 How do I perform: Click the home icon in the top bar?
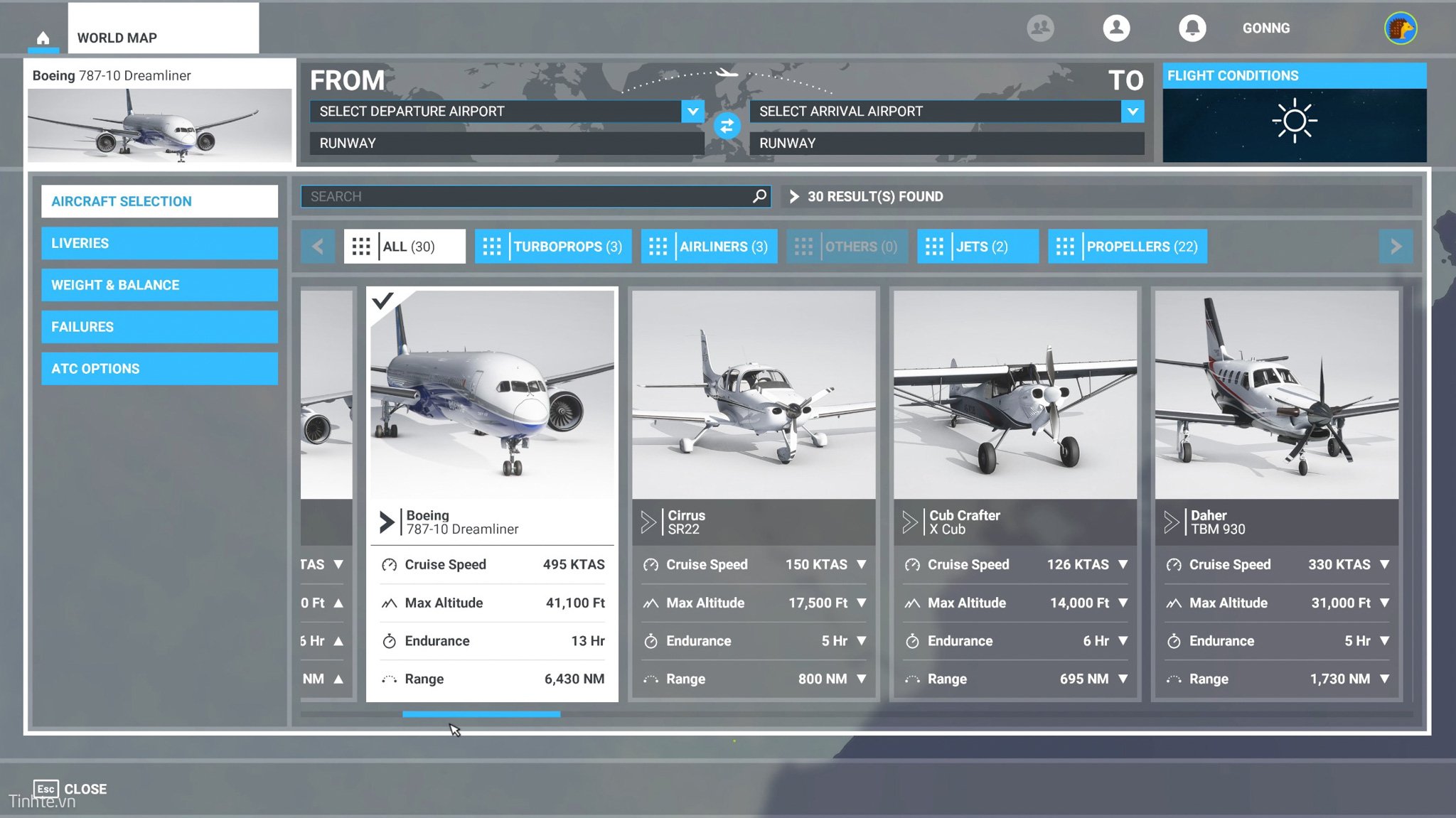pos(43,38)
